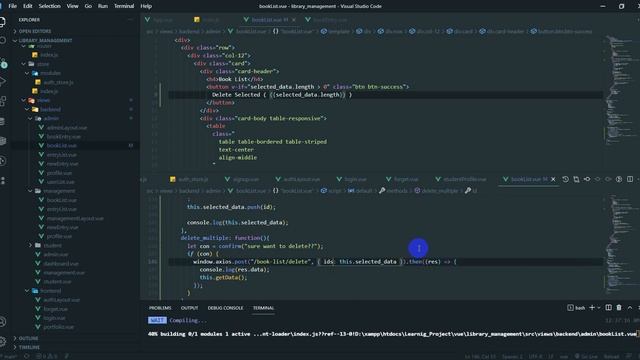
Task: Open the database icon in activity bar
Action: click(x=2, y=121)
